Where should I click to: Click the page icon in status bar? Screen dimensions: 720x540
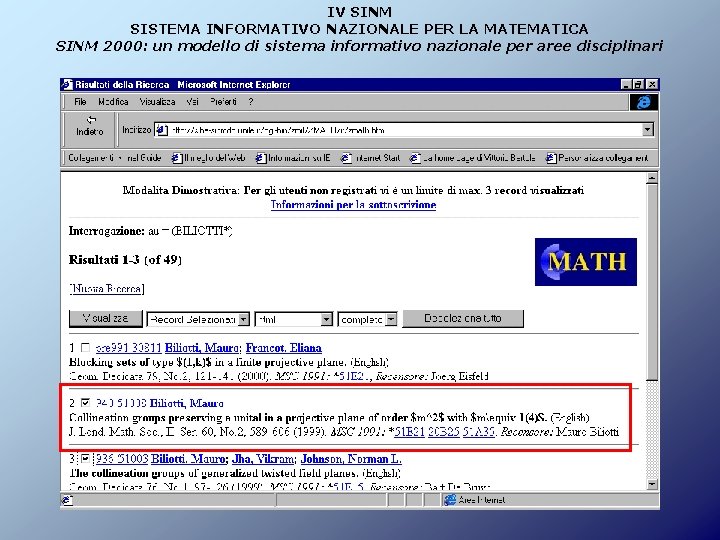tap(67, 501)
